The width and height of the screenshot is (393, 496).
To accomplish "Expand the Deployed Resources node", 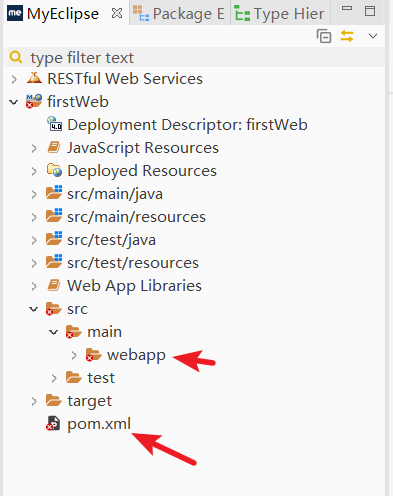I will click(x=34, y=171).
